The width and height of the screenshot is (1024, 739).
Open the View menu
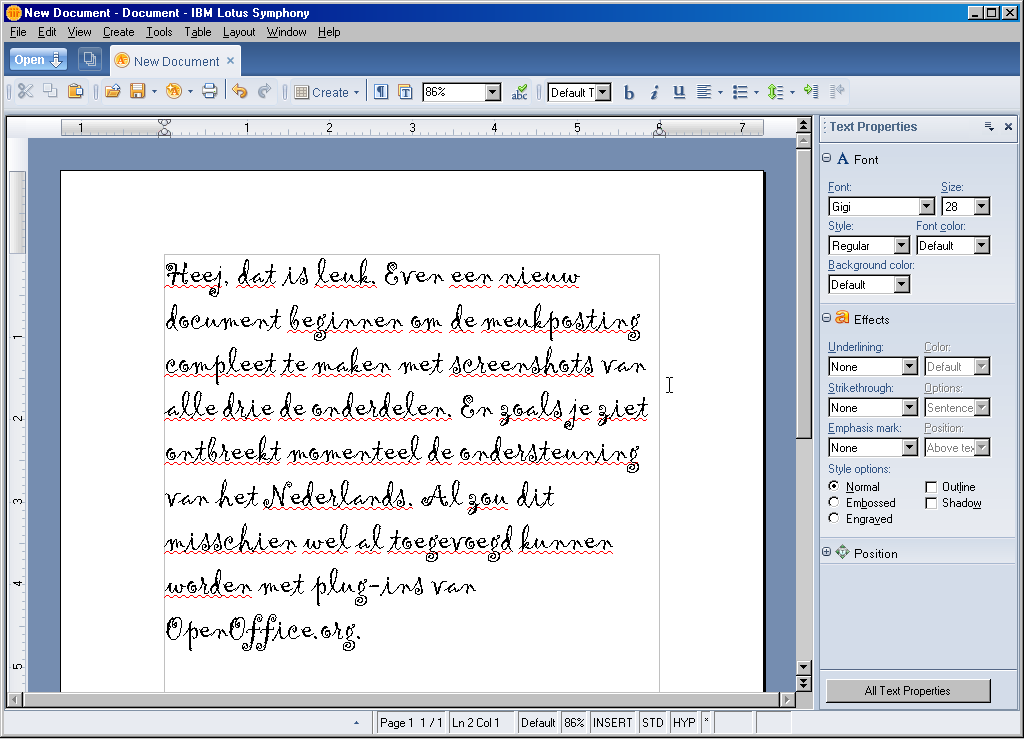(80, 32)
